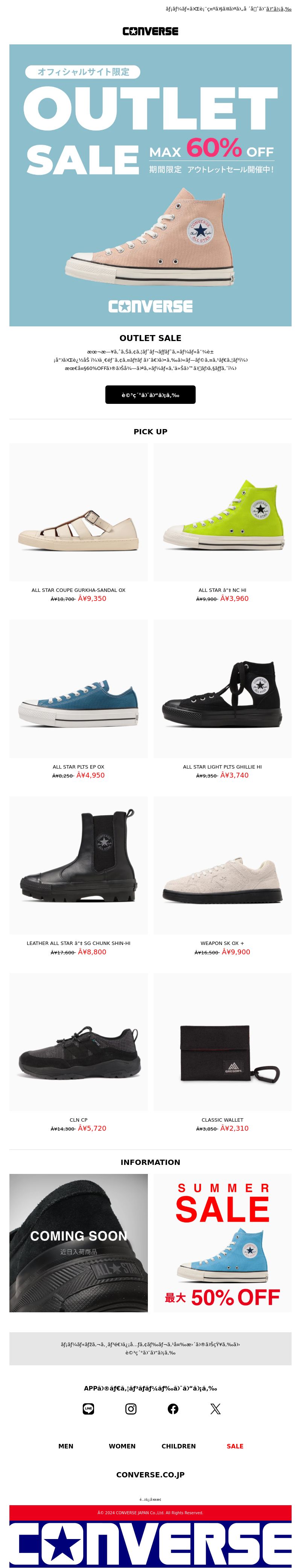
Task: Click the black button below OUTLET SALE text
Action: click(x=150, y=394)
